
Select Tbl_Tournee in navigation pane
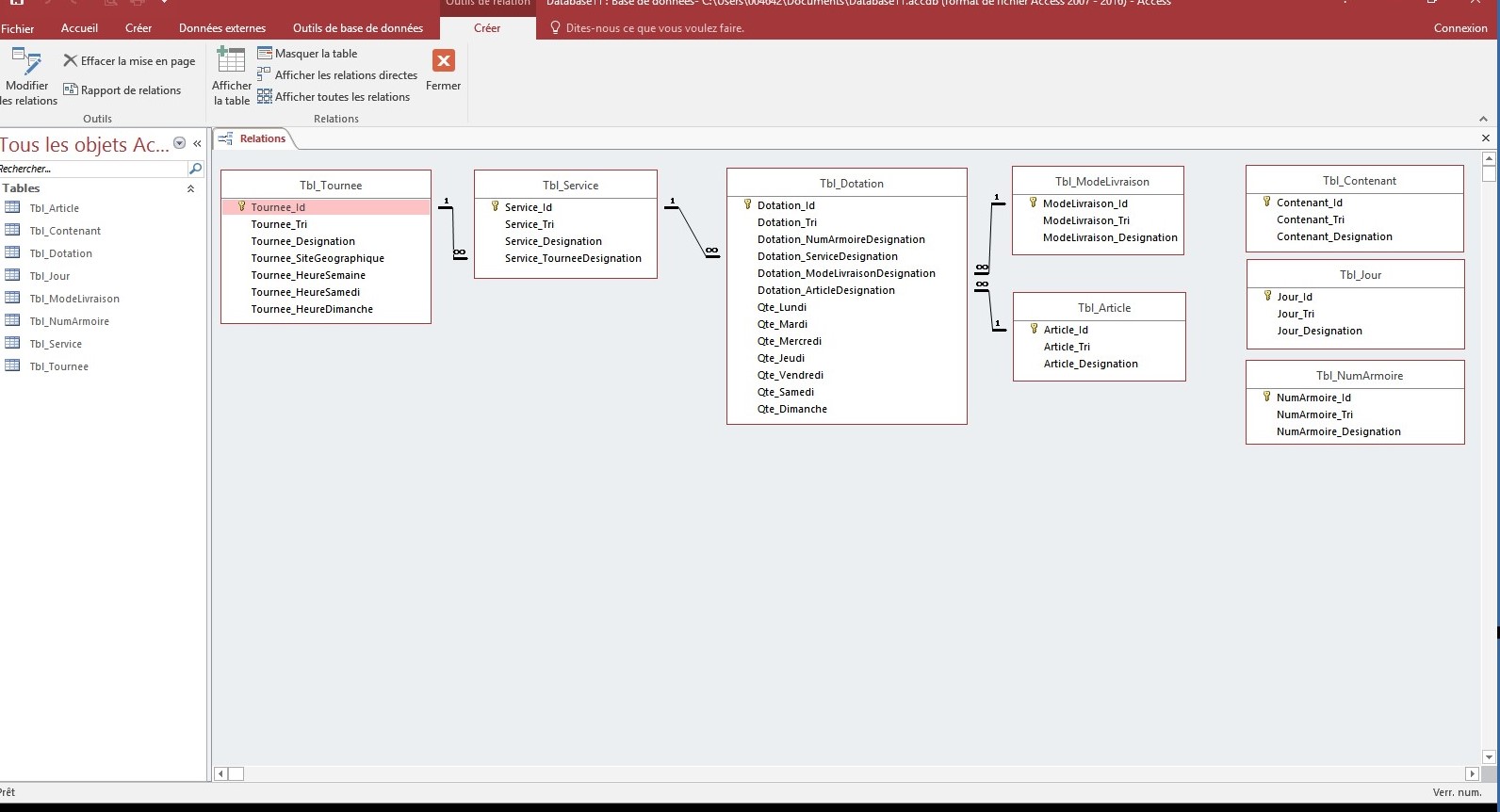tap(58, 366)
